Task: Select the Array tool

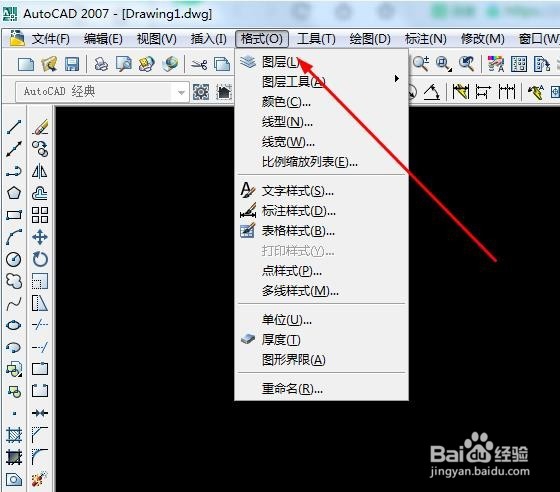Action: pos(40,215)
